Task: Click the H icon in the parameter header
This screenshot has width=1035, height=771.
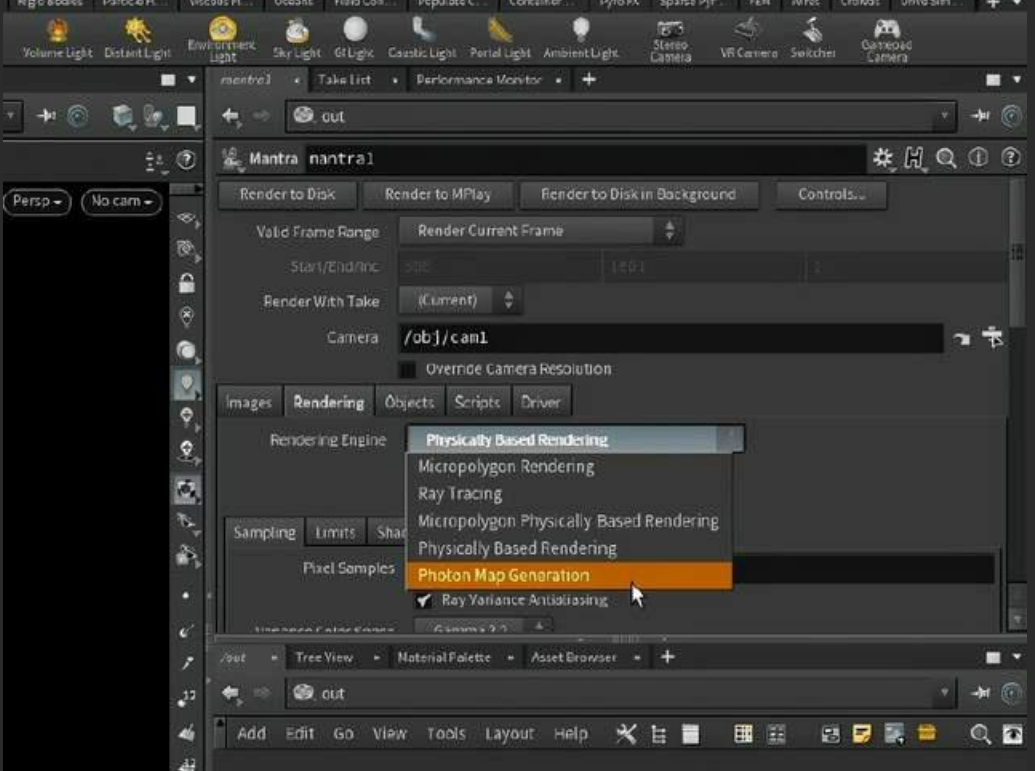Action: pyautogui.click(x=914, y=158)
